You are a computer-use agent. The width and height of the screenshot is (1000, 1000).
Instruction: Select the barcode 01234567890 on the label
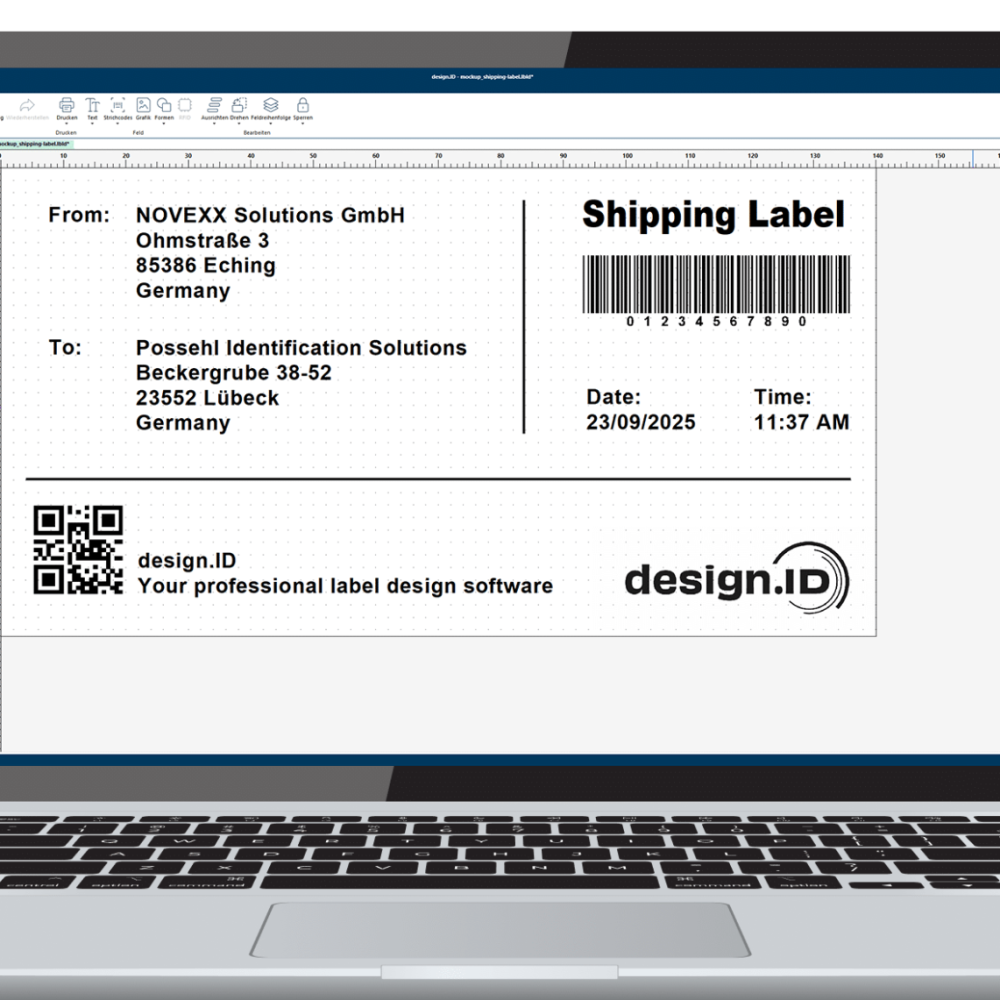(x=716, y=284)
